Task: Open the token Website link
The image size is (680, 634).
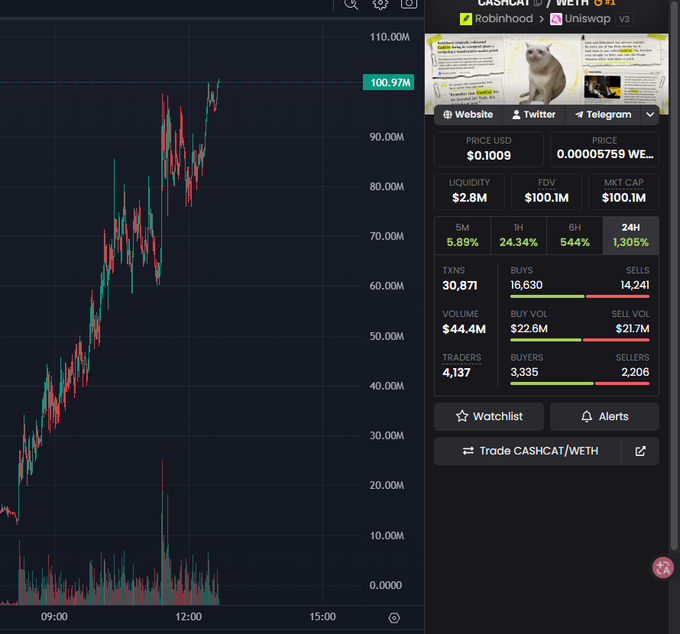Action: click(x=468, y=114)
